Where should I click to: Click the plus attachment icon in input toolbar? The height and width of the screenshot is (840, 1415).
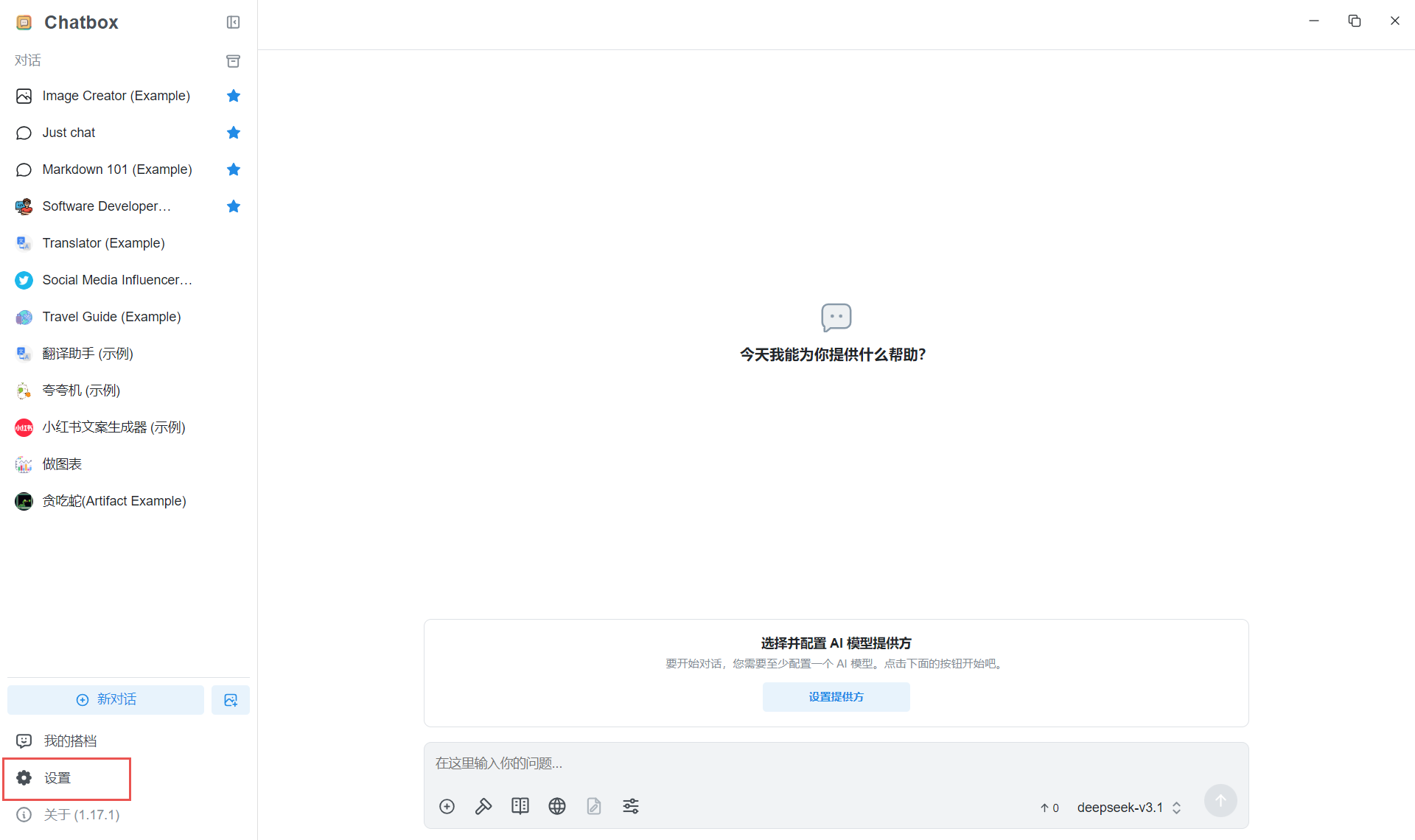tap(447, 806)
